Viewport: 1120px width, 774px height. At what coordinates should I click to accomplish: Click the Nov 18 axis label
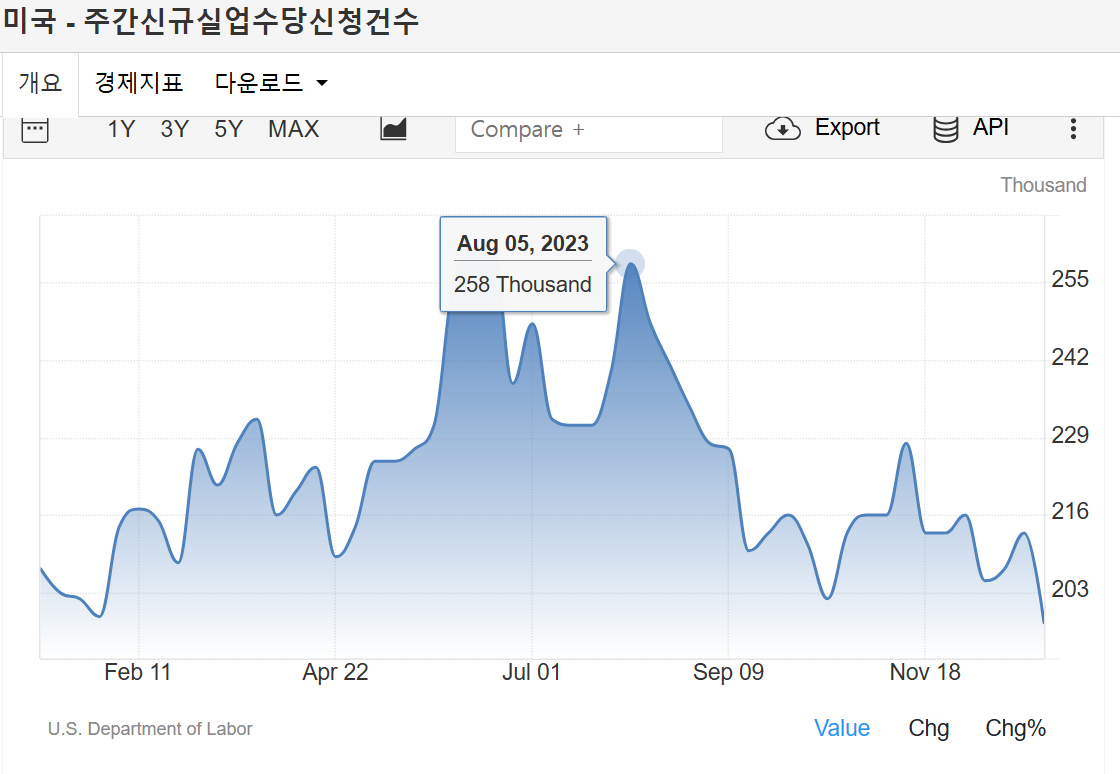[x=925, y=672]
